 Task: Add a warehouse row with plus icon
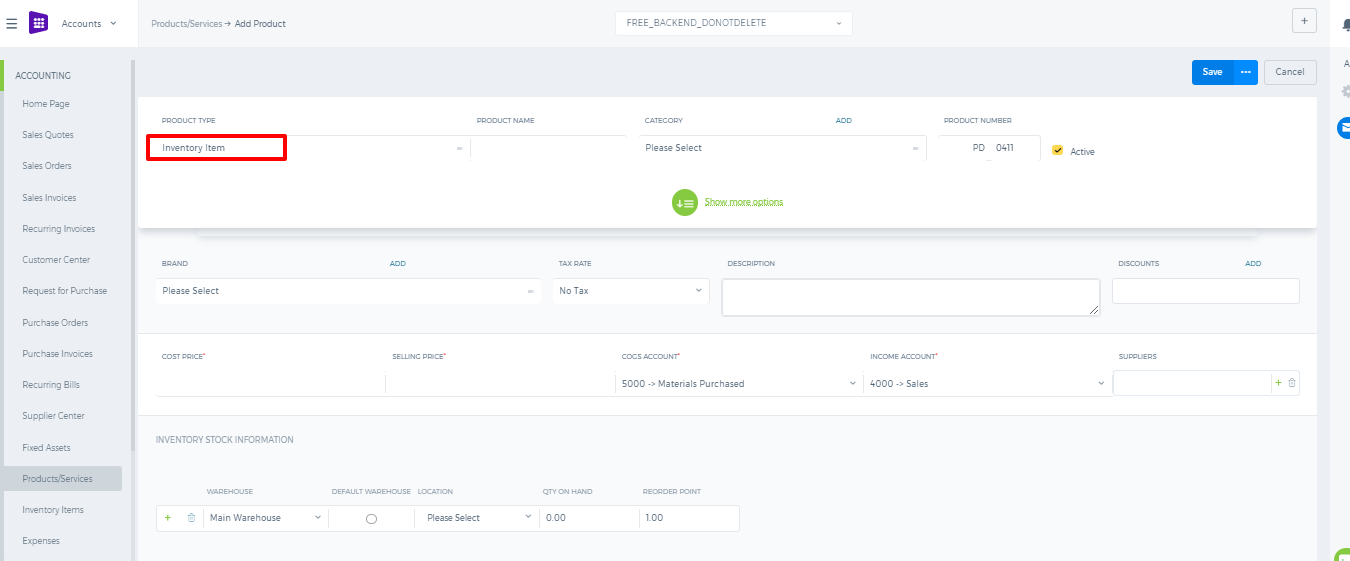[168, 518]
